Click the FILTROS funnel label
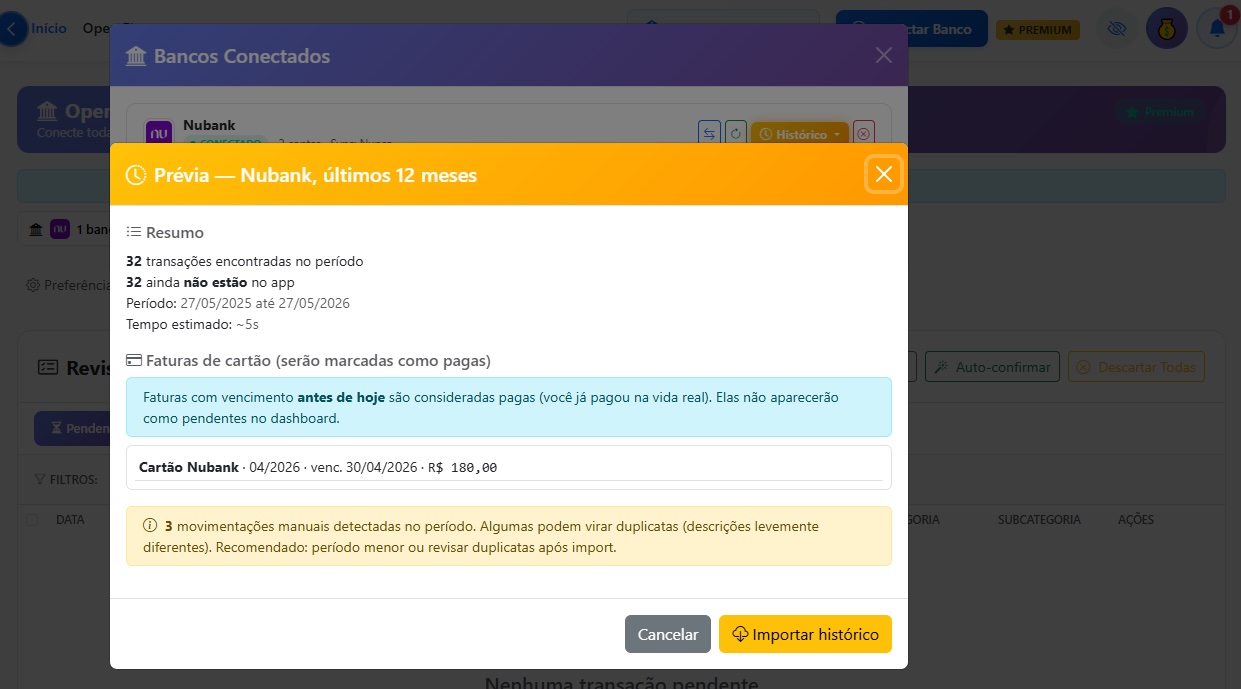 tap(66, 480)
